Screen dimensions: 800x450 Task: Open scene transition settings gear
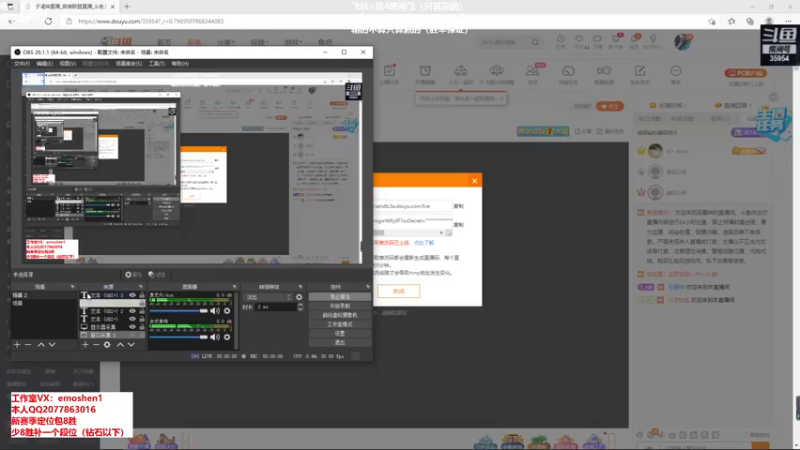point(299,297)
